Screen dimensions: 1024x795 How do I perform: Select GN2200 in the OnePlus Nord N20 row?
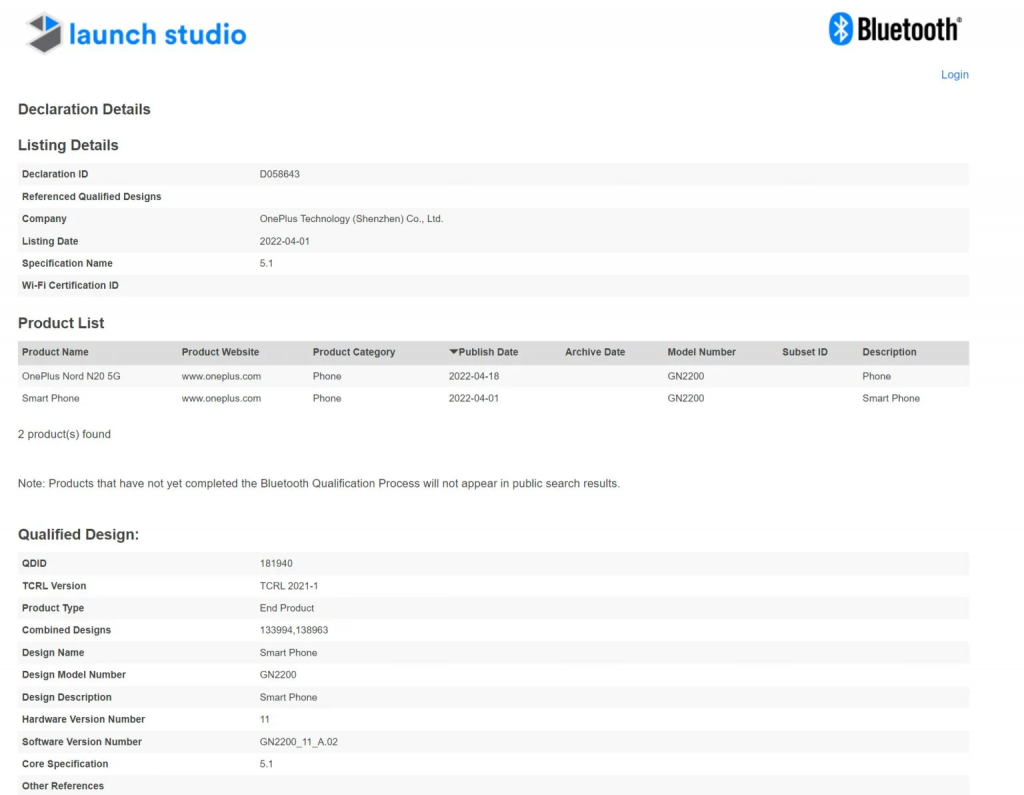(x=686, y=376)
